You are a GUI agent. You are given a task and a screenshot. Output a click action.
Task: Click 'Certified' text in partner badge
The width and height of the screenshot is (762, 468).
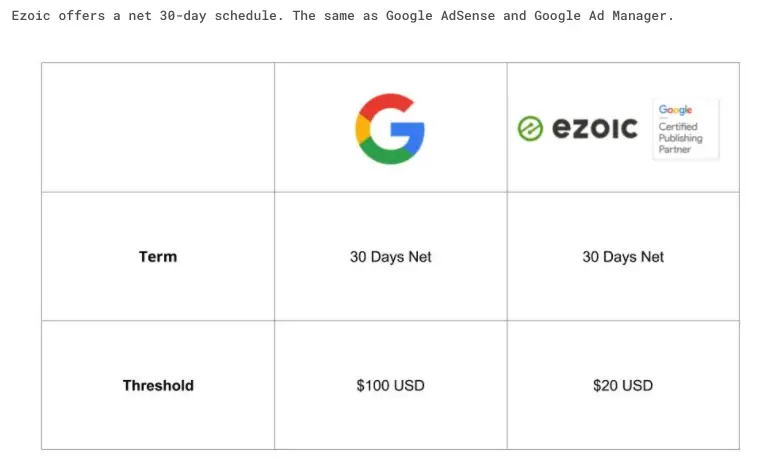[x=678, y=127]
